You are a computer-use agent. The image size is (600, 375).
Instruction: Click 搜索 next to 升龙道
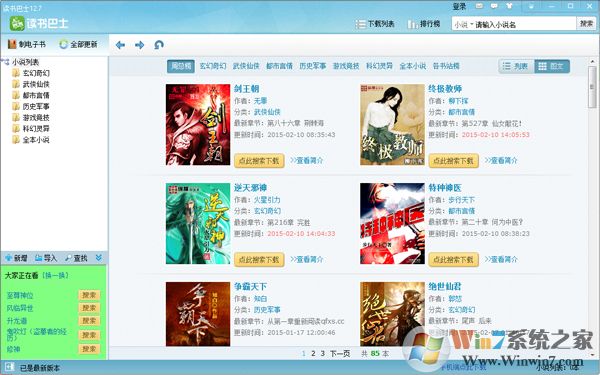point(89,321)
